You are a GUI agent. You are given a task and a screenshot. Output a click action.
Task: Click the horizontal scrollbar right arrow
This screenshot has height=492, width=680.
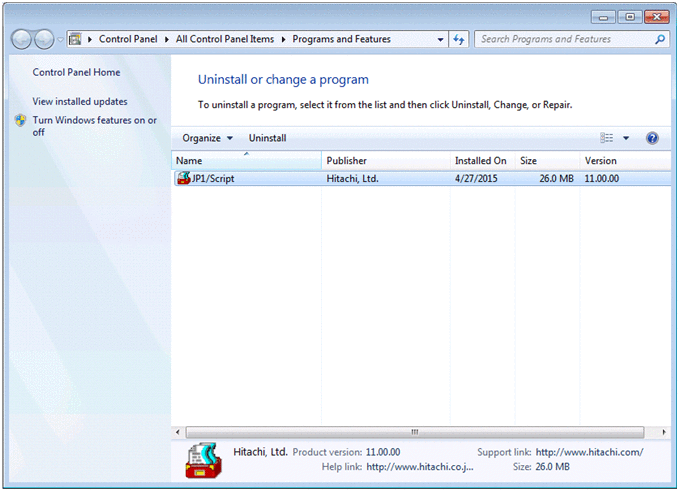click(664, 432)
